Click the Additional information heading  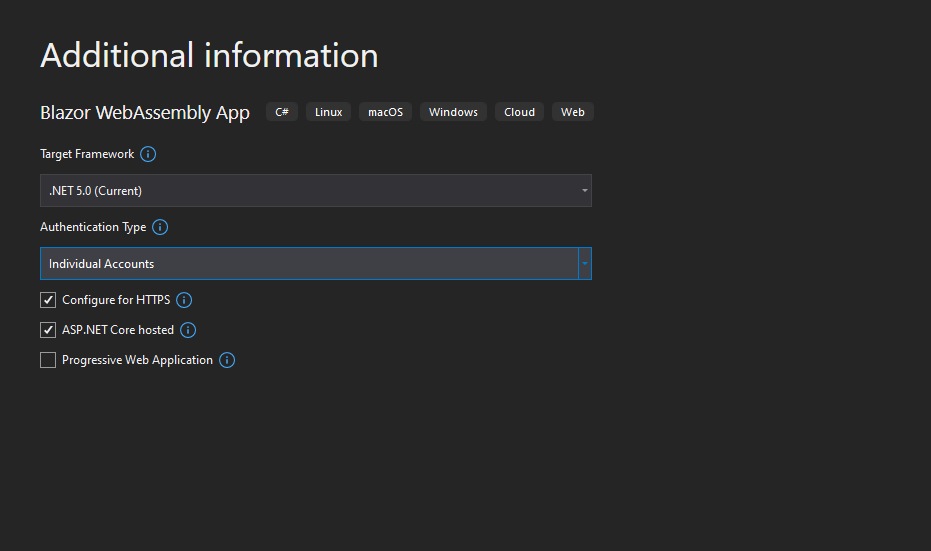pos(209,56)
